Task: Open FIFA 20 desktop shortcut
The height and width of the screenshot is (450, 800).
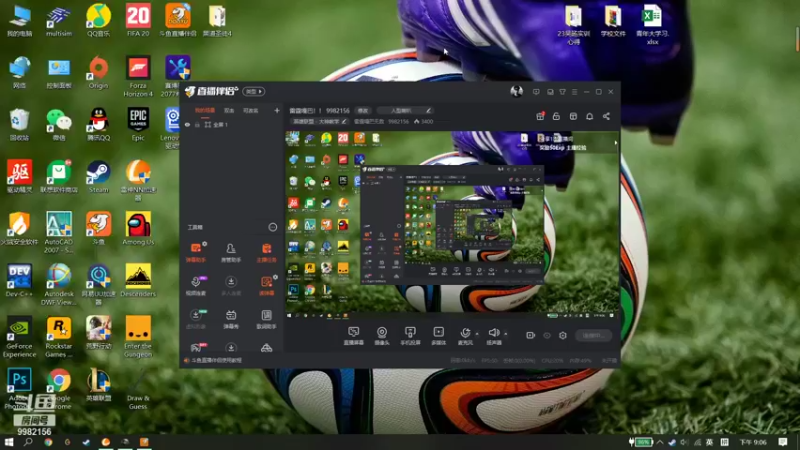Action: point(138,20)
